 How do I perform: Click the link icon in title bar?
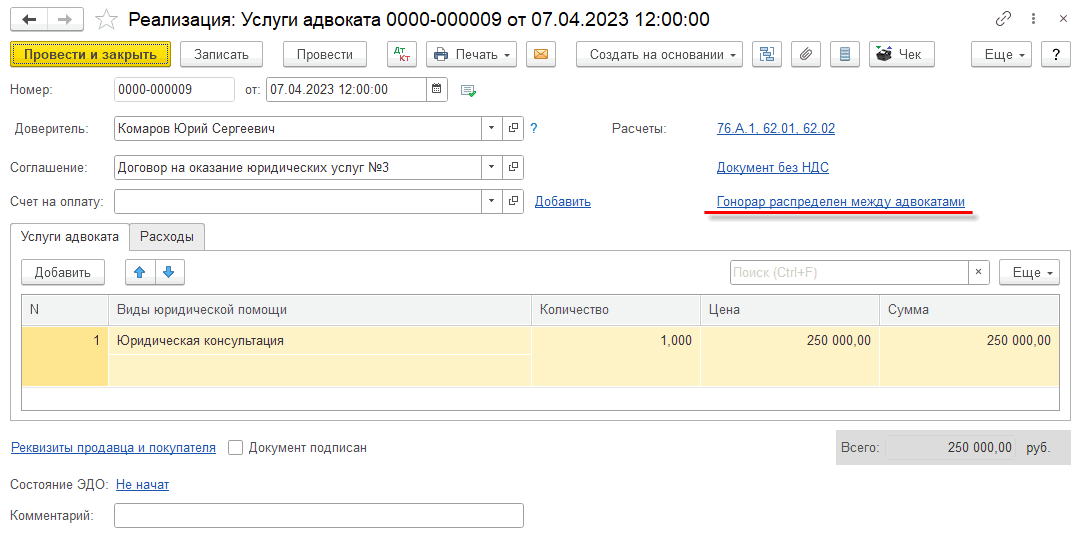coord(1003,19)
